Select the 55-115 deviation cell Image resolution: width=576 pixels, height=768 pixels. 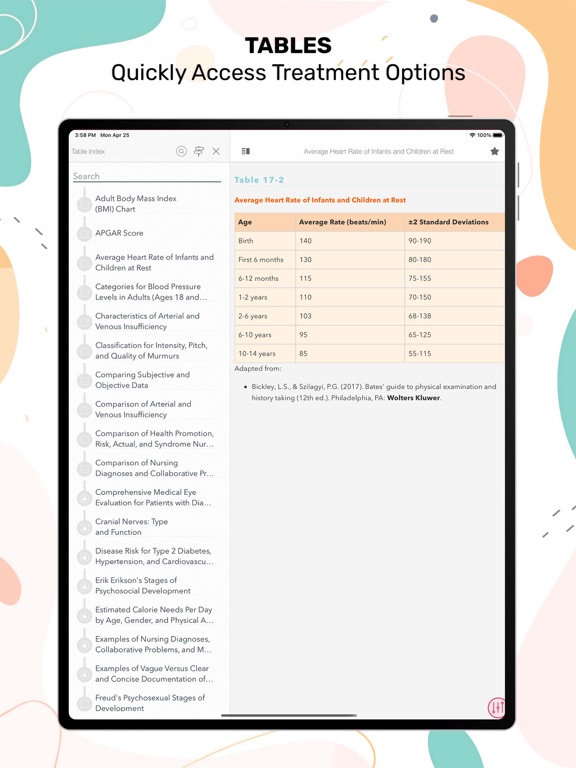click(455, 354)
